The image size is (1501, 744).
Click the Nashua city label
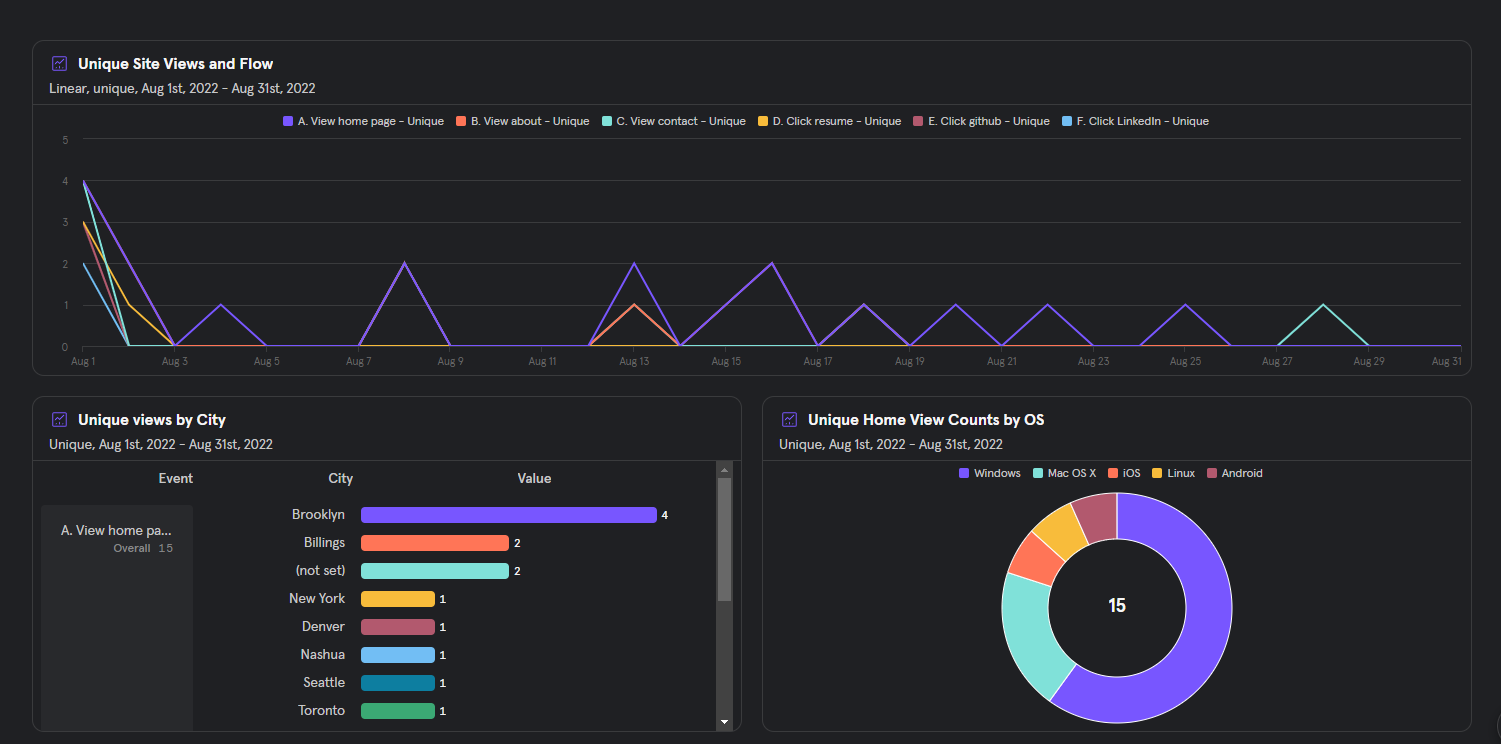tap(323, 655)
